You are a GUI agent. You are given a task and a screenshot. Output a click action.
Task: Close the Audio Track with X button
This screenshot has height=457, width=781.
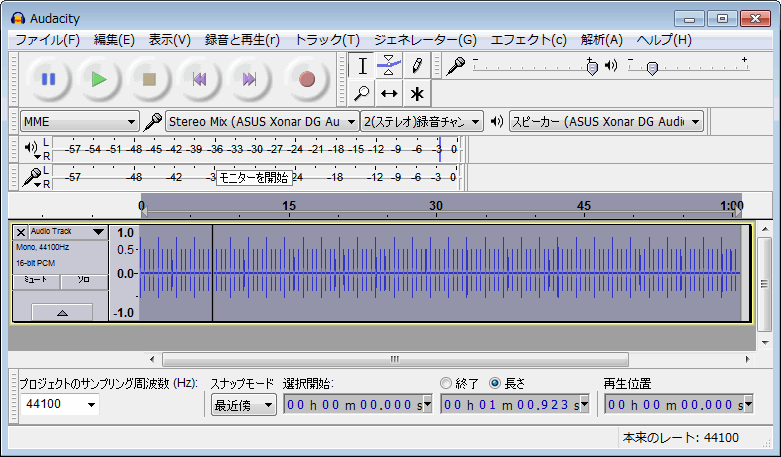coord(20,232)
